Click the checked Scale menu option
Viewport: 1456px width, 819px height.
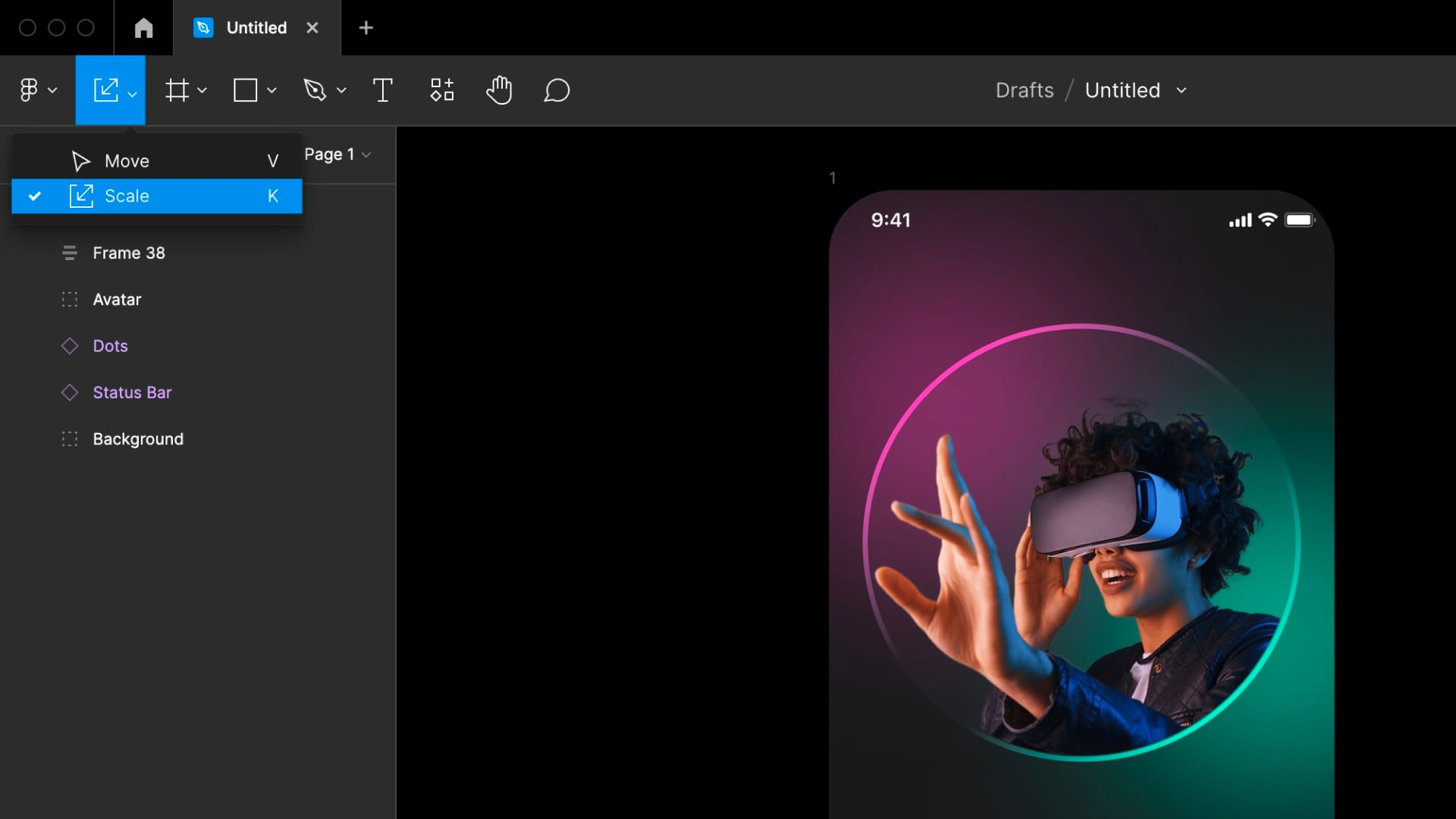pyautogui.click(x=127, y=196)
